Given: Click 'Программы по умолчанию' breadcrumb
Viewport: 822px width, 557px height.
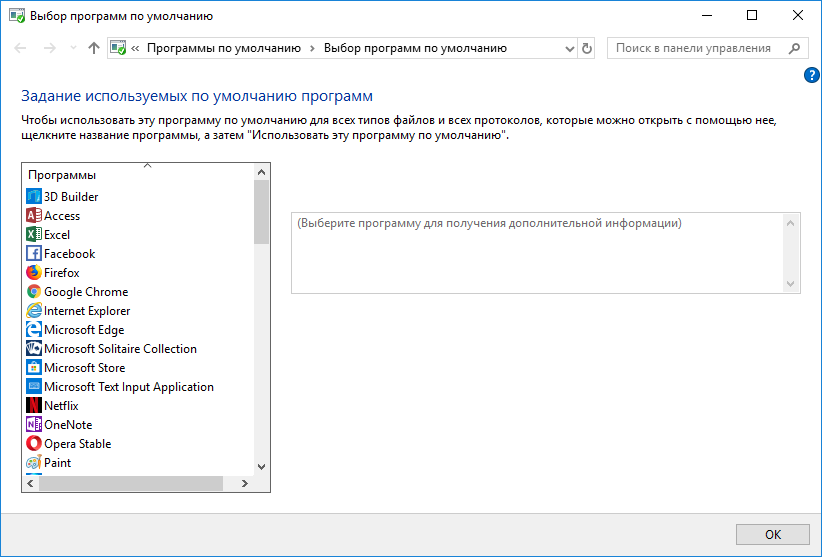Looking at the screenshot, I should [x=224, y=48].
